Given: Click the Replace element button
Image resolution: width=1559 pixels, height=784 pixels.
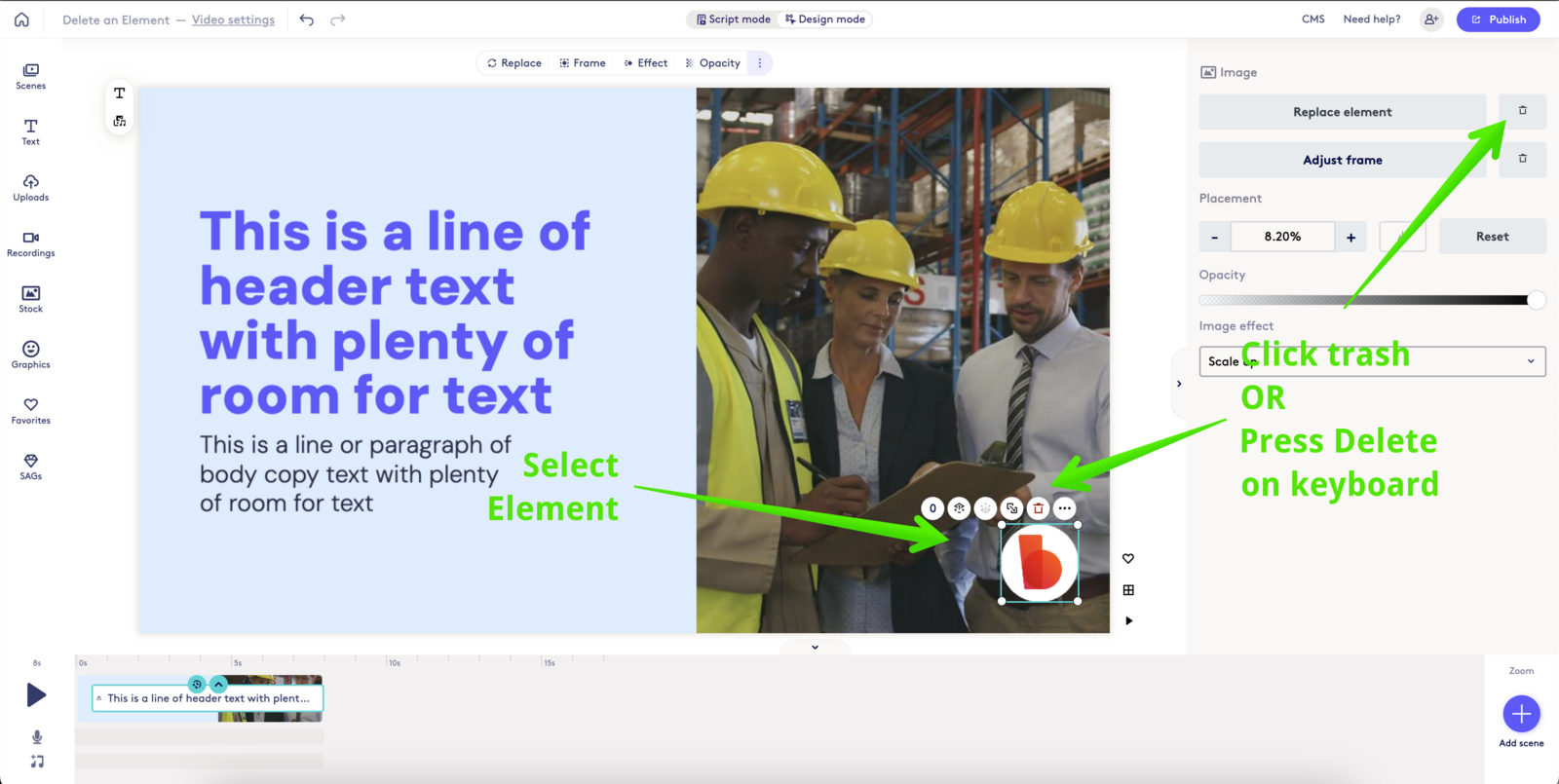Looking at the screenshot, I should click(1342, 112).
